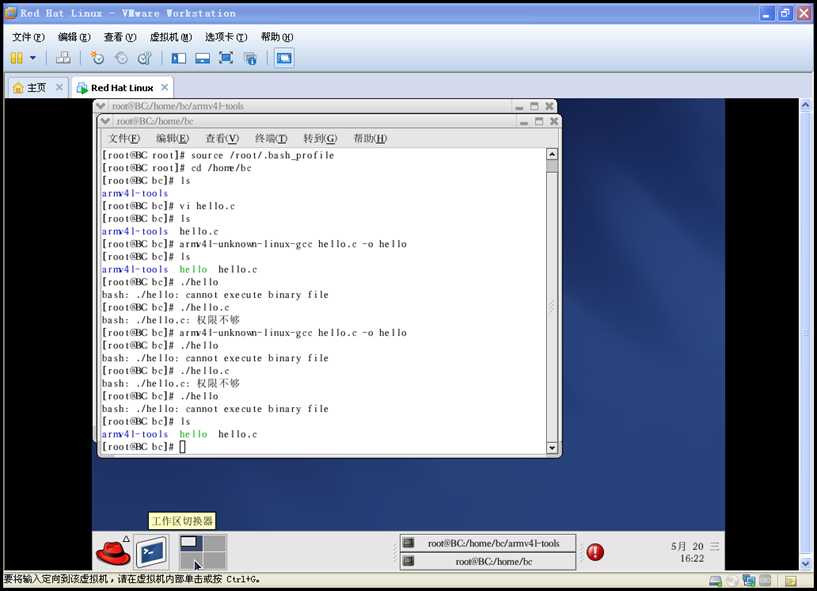Switch to the 主页 tab

pos(36,88)
